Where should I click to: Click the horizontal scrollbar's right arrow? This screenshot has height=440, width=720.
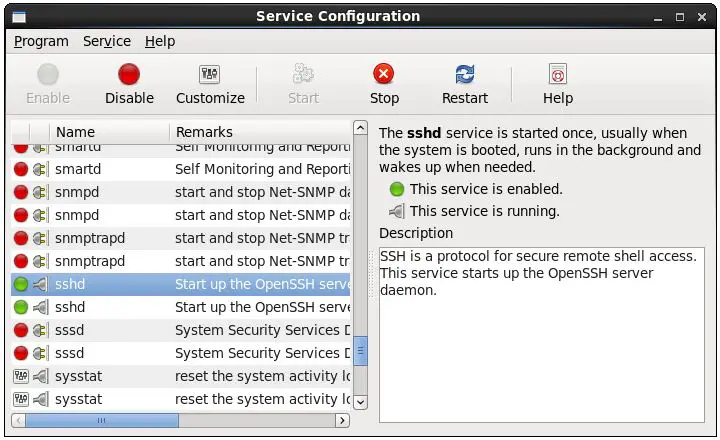tap(342, 421)
